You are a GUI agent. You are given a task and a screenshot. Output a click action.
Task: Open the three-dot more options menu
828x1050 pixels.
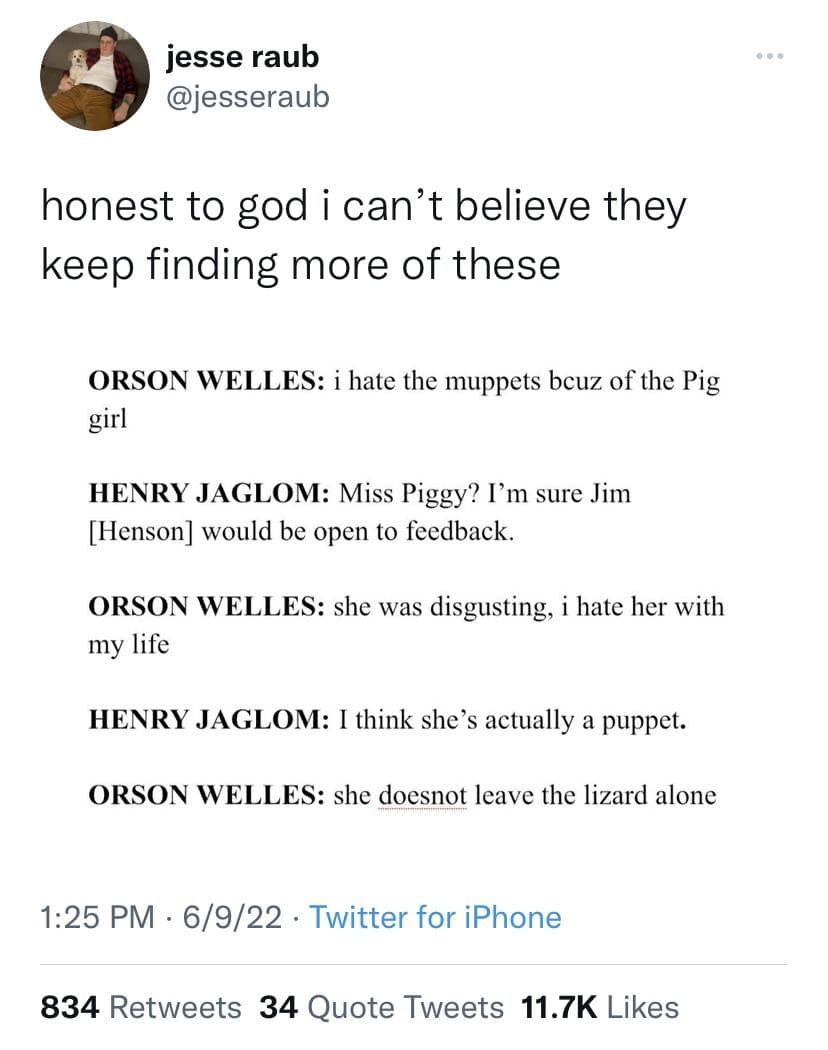pos(770,57)
